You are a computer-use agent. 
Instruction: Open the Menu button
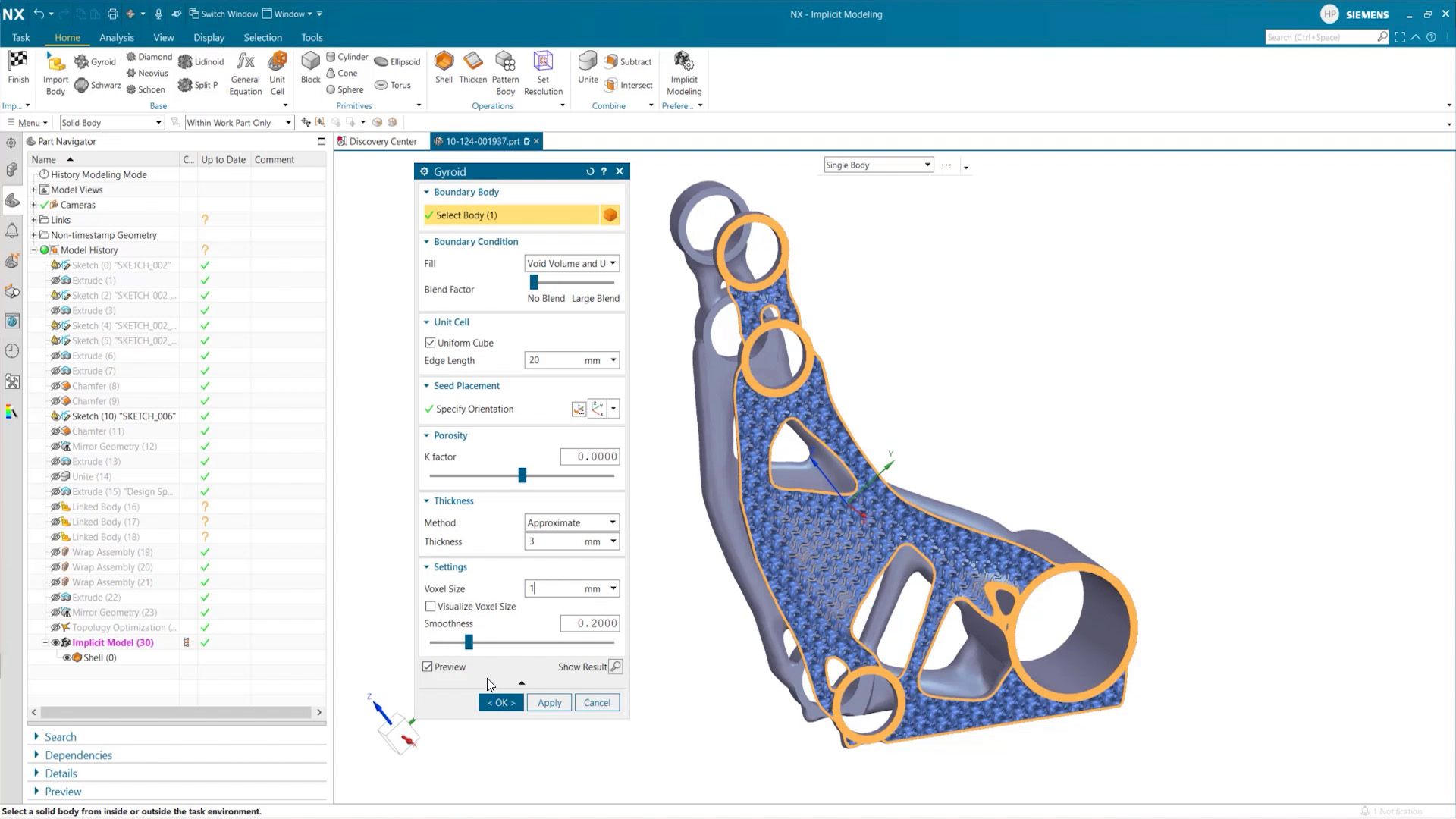tap(27, 122)
